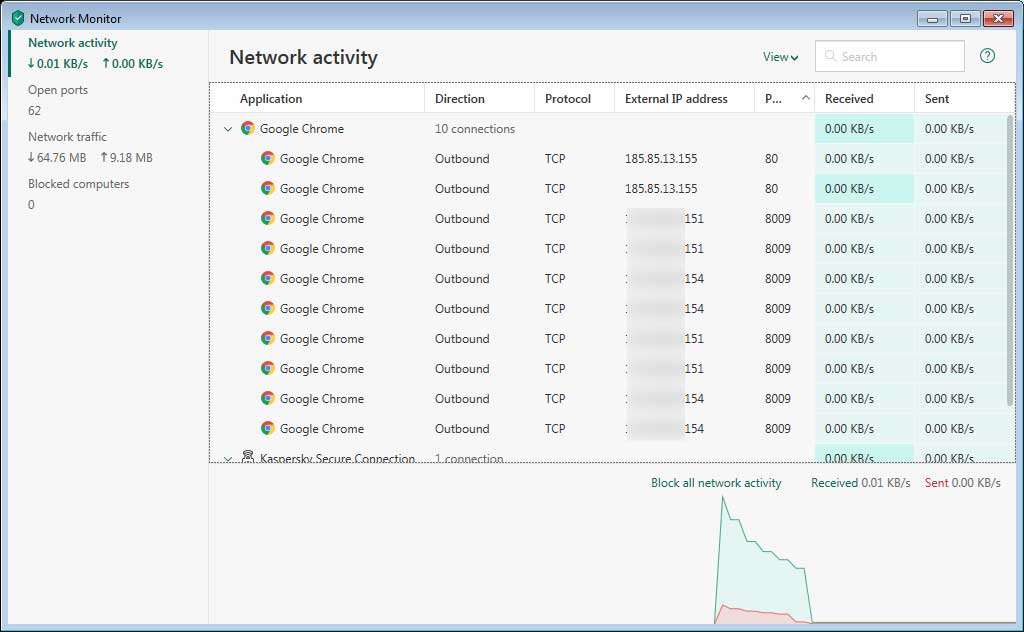Click the connections table vertical scrollbar

(1010, 261)
